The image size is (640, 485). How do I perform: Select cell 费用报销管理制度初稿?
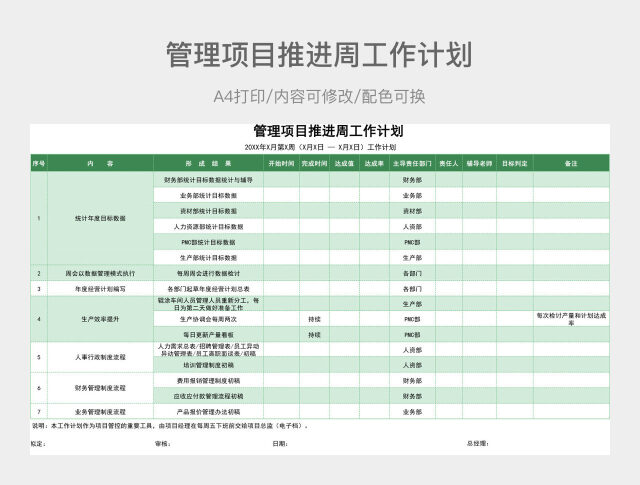pos(208,380)
